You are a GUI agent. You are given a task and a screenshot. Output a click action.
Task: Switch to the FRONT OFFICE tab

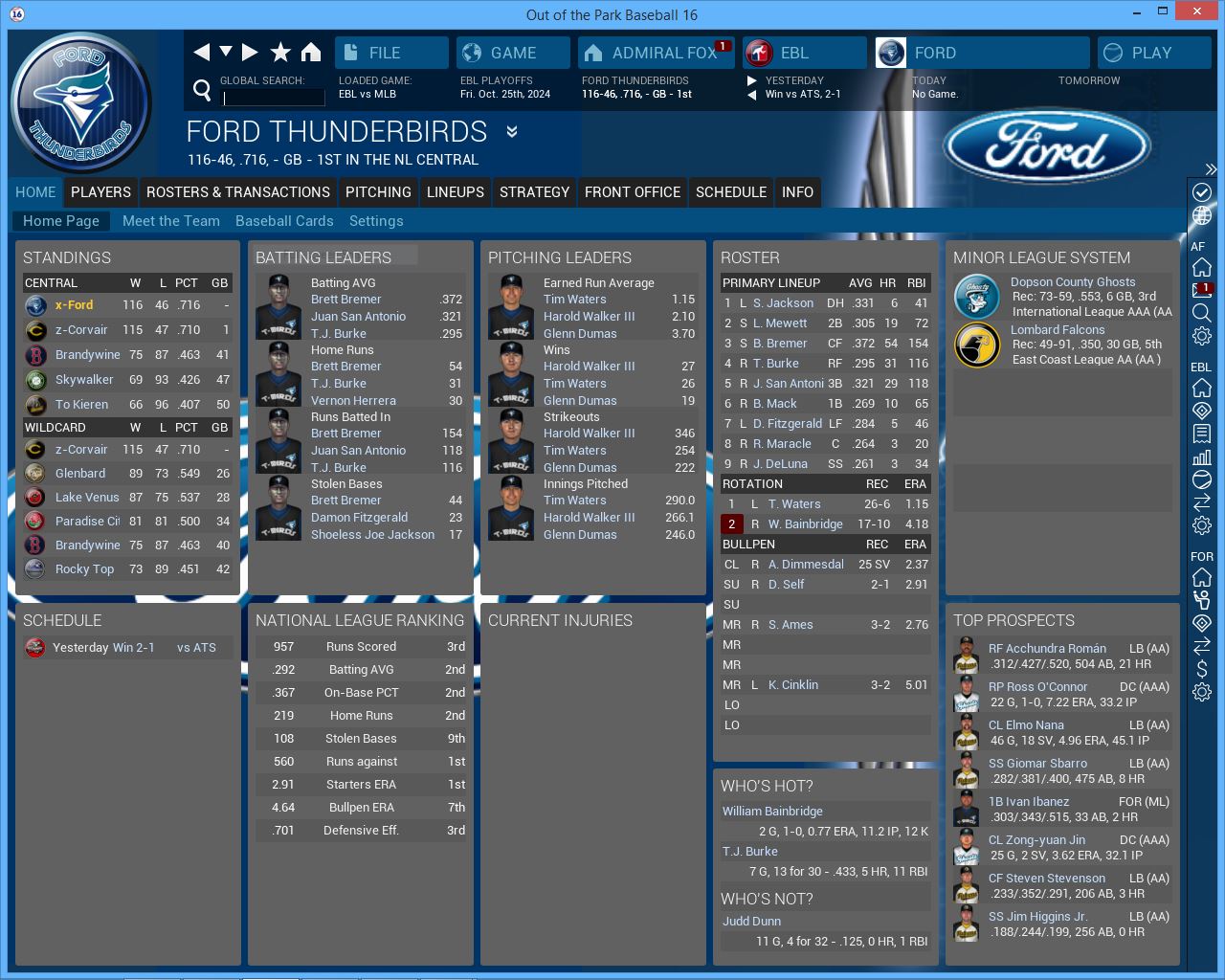point(633,192)
